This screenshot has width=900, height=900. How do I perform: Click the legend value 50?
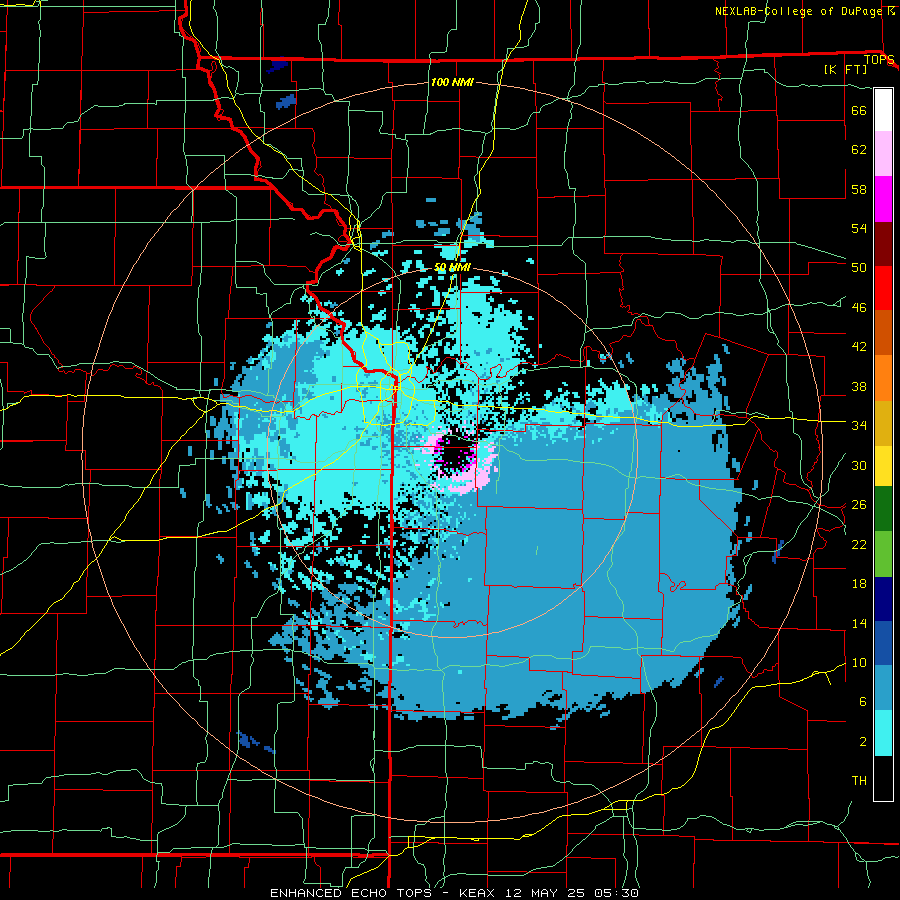point(859,267)
